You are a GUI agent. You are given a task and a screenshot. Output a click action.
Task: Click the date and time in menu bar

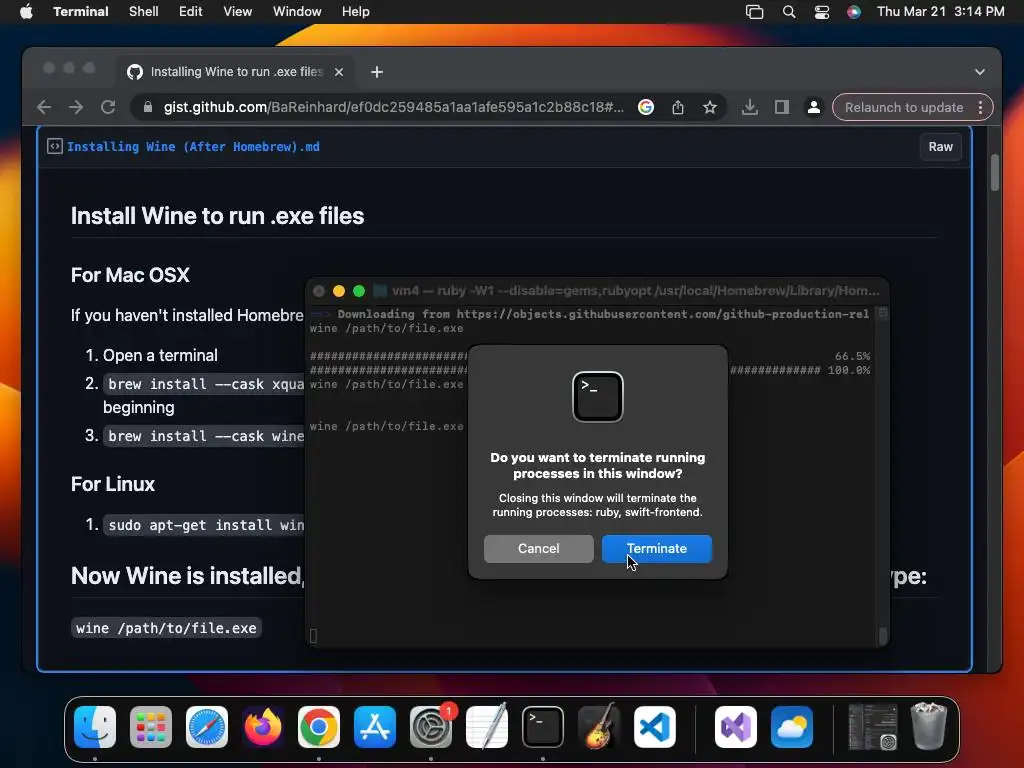tap(940, 12)
